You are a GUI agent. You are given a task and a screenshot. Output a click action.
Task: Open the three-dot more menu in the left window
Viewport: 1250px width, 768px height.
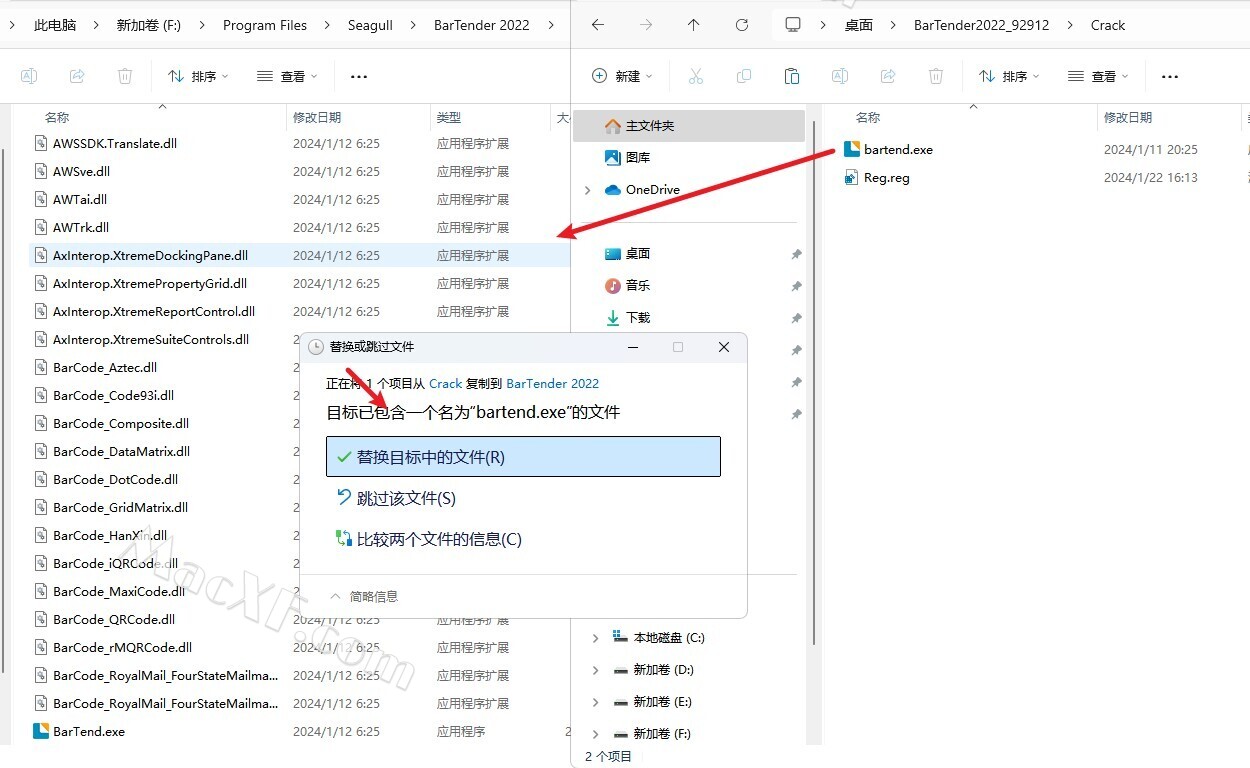[x=359, y=76]
